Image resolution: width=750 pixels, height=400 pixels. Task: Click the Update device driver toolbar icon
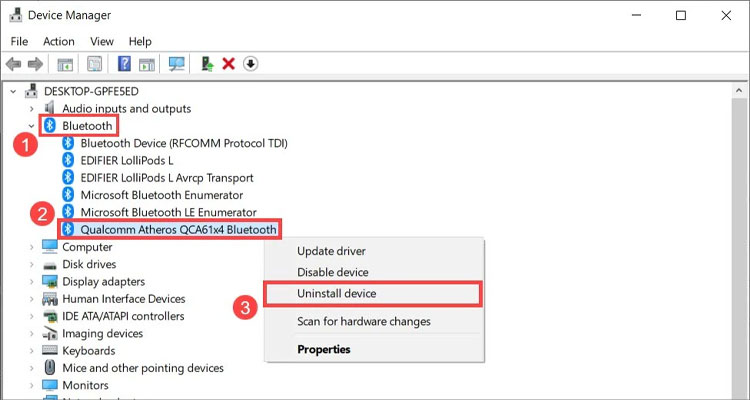pos(207,64)
